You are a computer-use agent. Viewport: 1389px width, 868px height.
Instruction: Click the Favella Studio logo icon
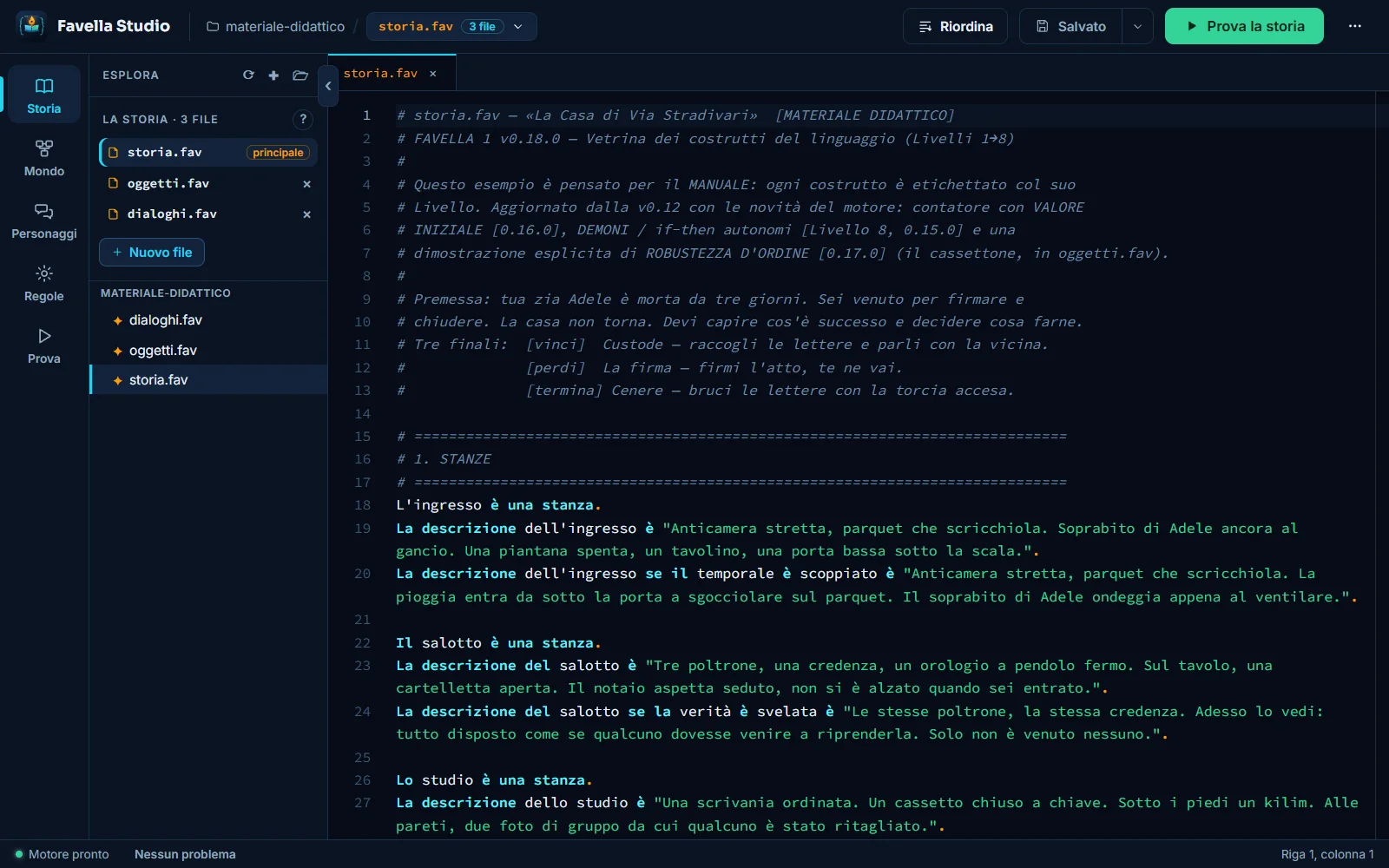31,26
